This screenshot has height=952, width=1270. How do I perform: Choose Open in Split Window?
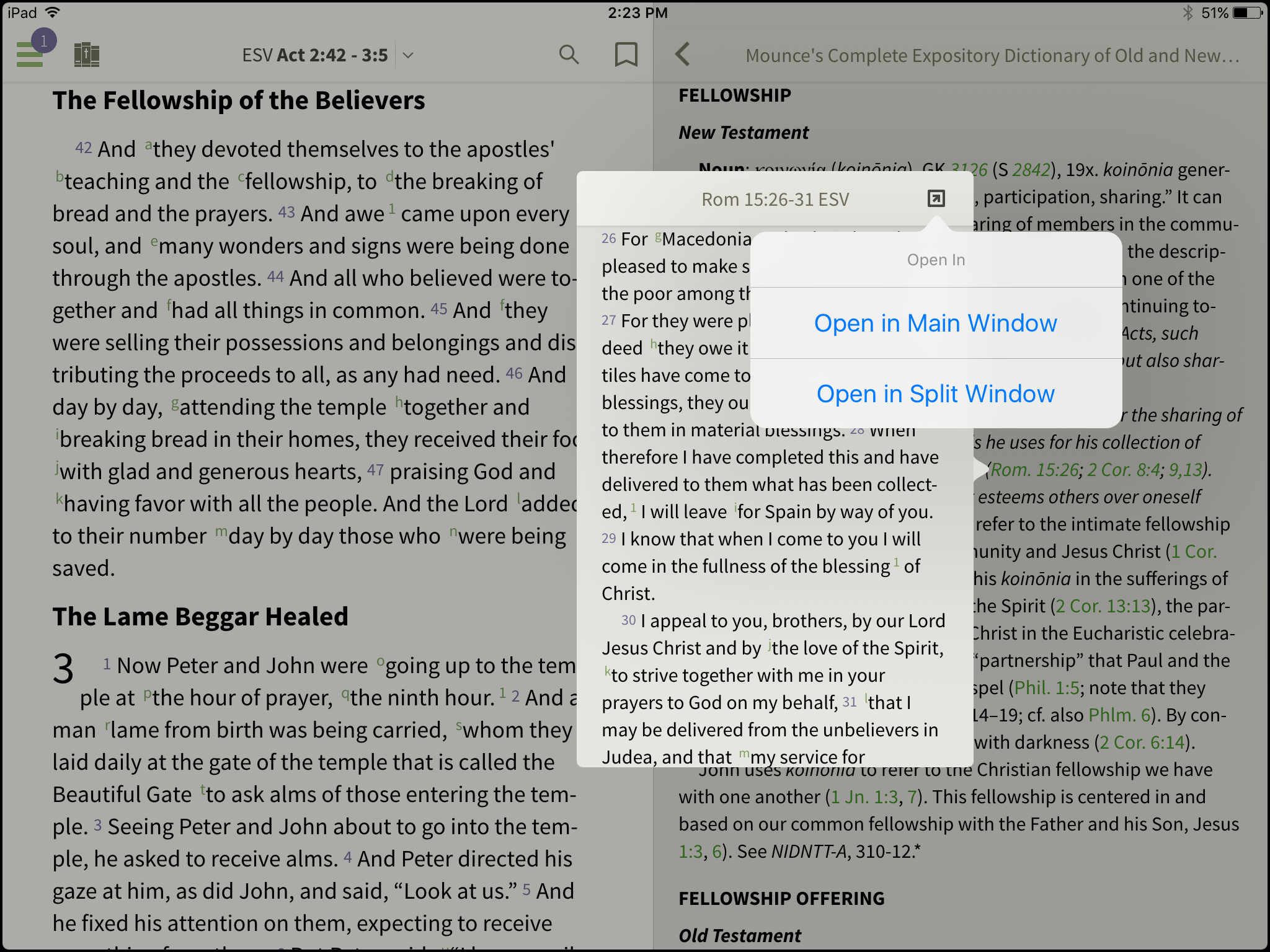pos(936,394)
